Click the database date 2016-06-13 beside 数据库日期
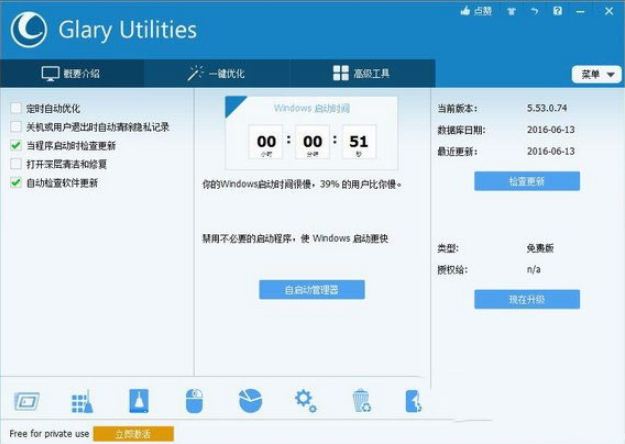This screenshot has width=625, height=444. point(551,130)
